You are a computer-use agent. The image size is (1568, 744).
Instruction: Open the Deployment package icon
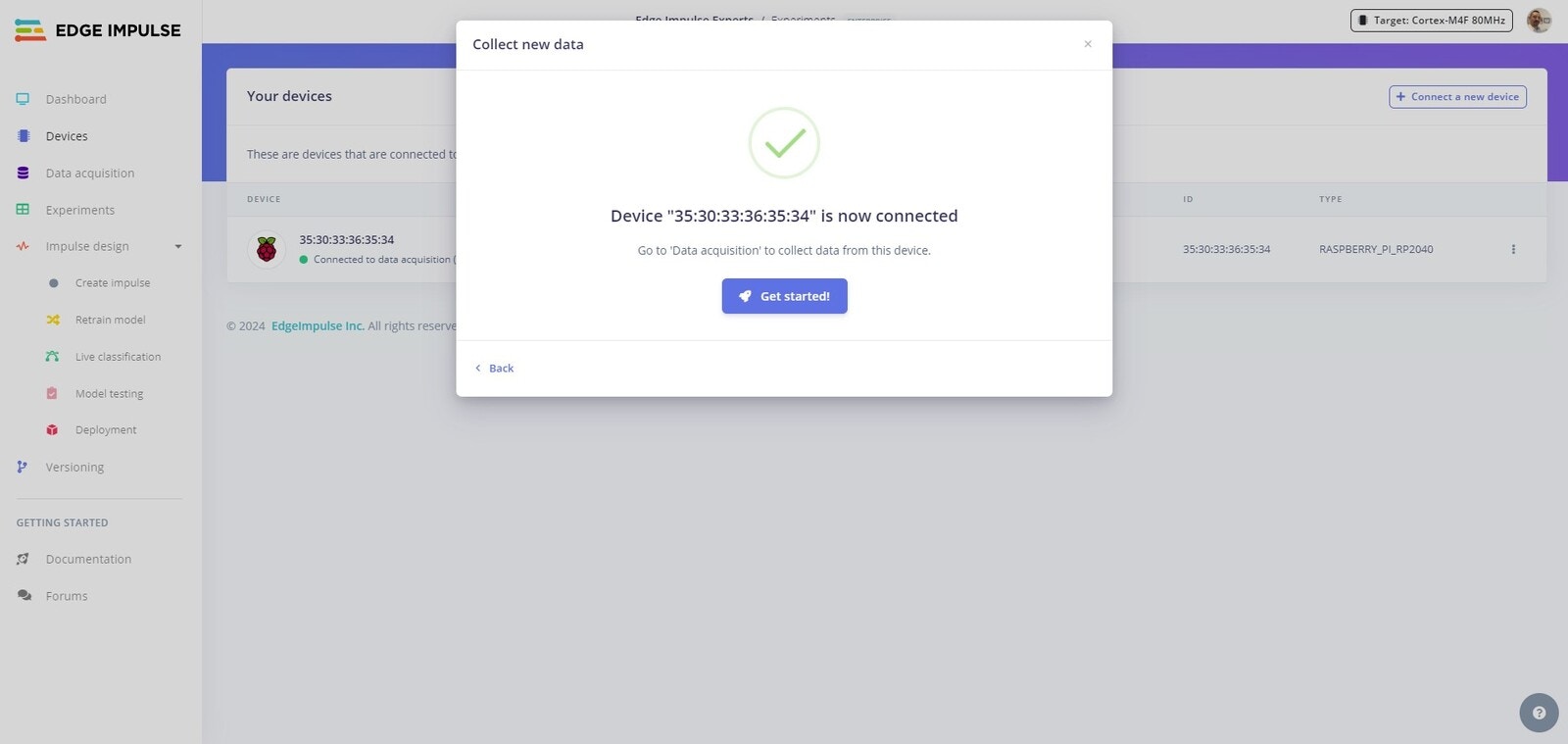(x=52, y=430)
